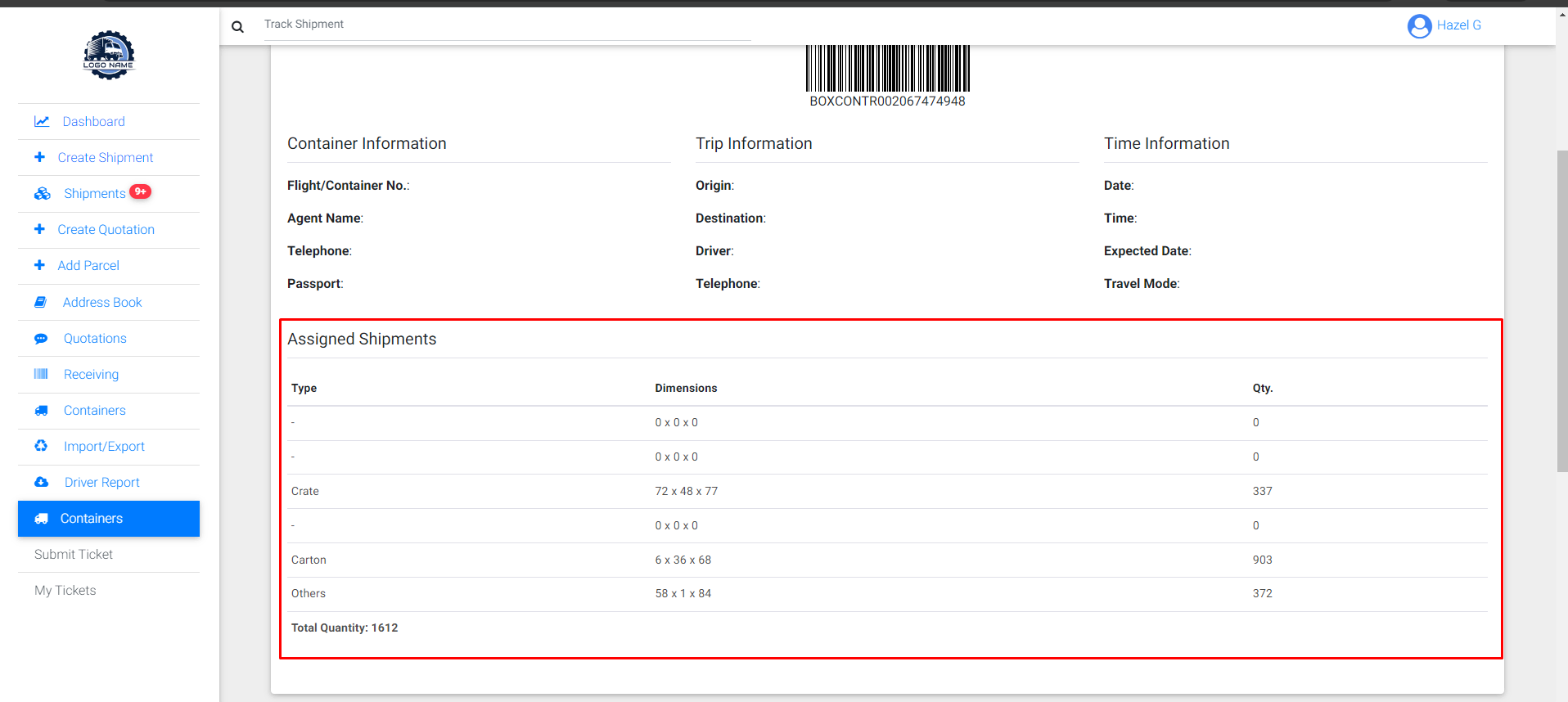Open the Submit Ticket link
The height and width of the screenshot is (702, 1568).
tap(74, 555)
